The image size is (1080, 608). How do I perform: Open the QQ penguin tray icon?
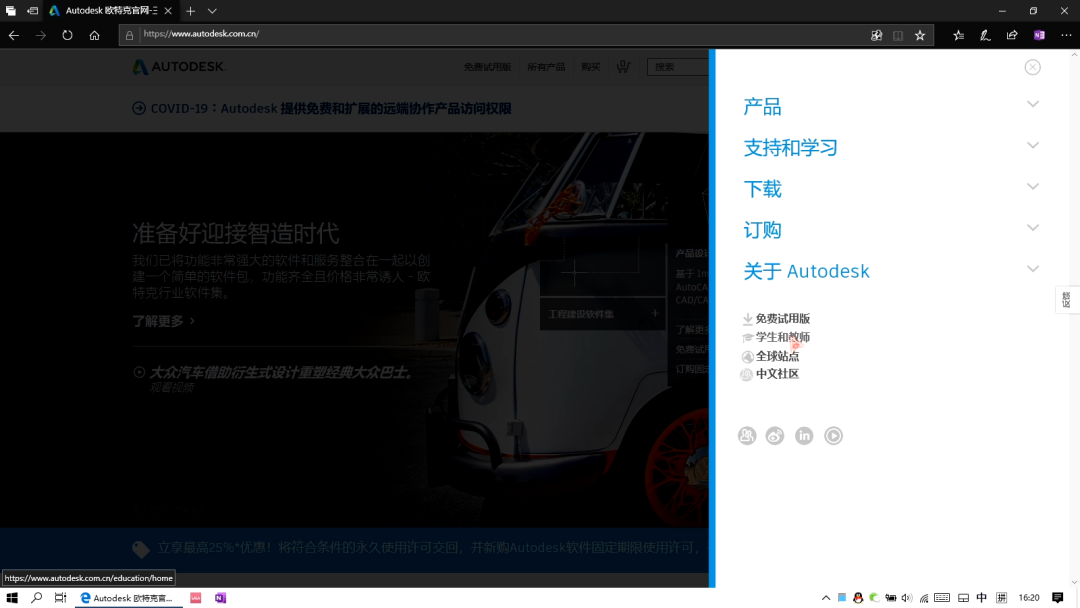[858, 598]
